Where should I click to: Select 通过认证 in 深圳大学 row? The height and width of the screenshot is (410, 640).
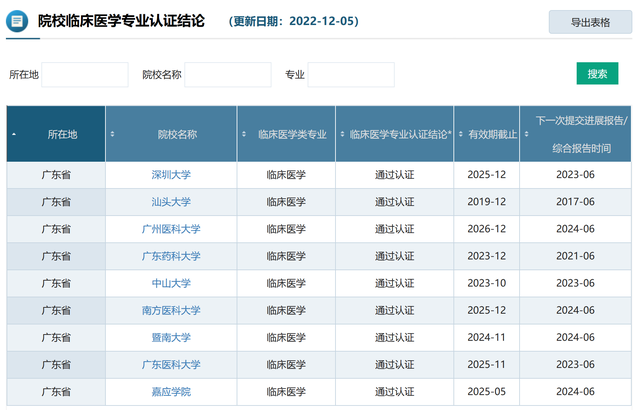pyautogui.click(x=395, y=175)
